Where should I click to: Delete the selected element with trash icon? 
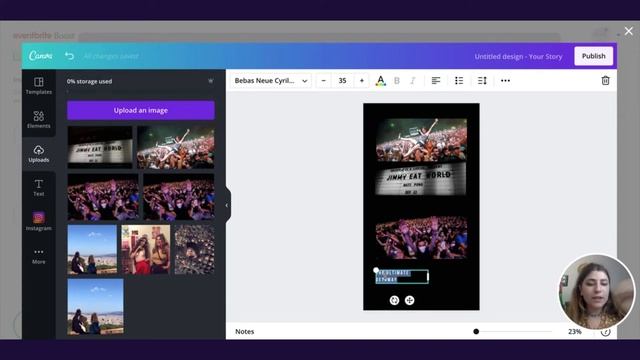[x=605, y=81]
